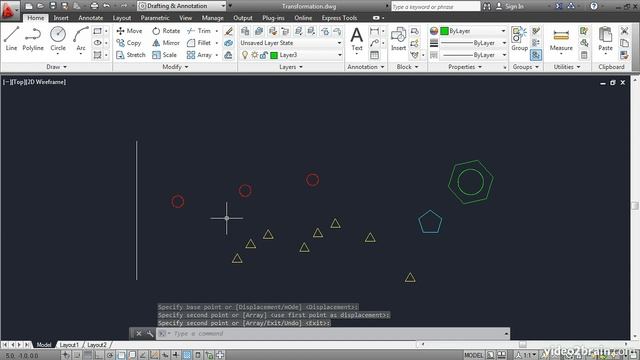Viewport: 640px width, 360px height.
Task: Click the Type a command input field
Action: (333, 333)
